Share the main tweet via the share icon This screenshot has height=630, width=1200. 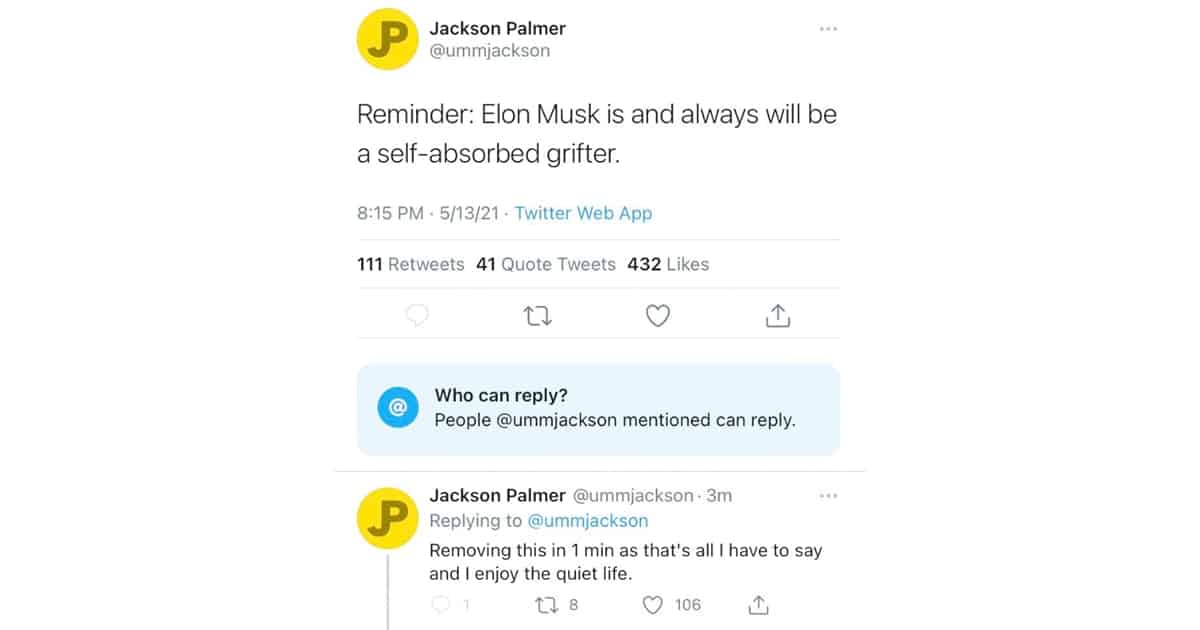coord(778,316)
